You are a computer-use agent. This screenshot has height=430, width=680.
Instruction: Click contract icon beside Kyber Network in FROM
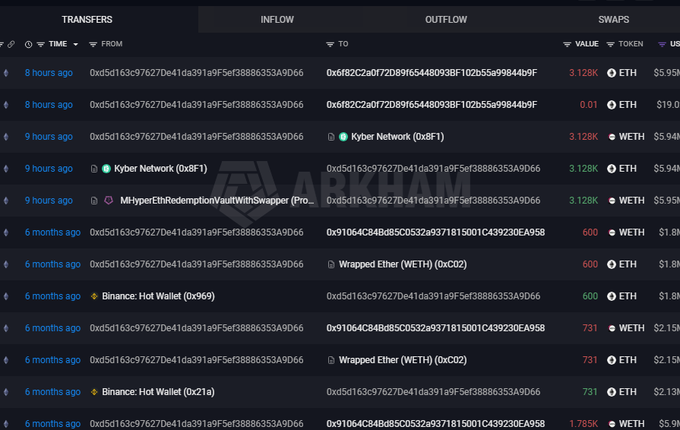click(x=94, y=169)
